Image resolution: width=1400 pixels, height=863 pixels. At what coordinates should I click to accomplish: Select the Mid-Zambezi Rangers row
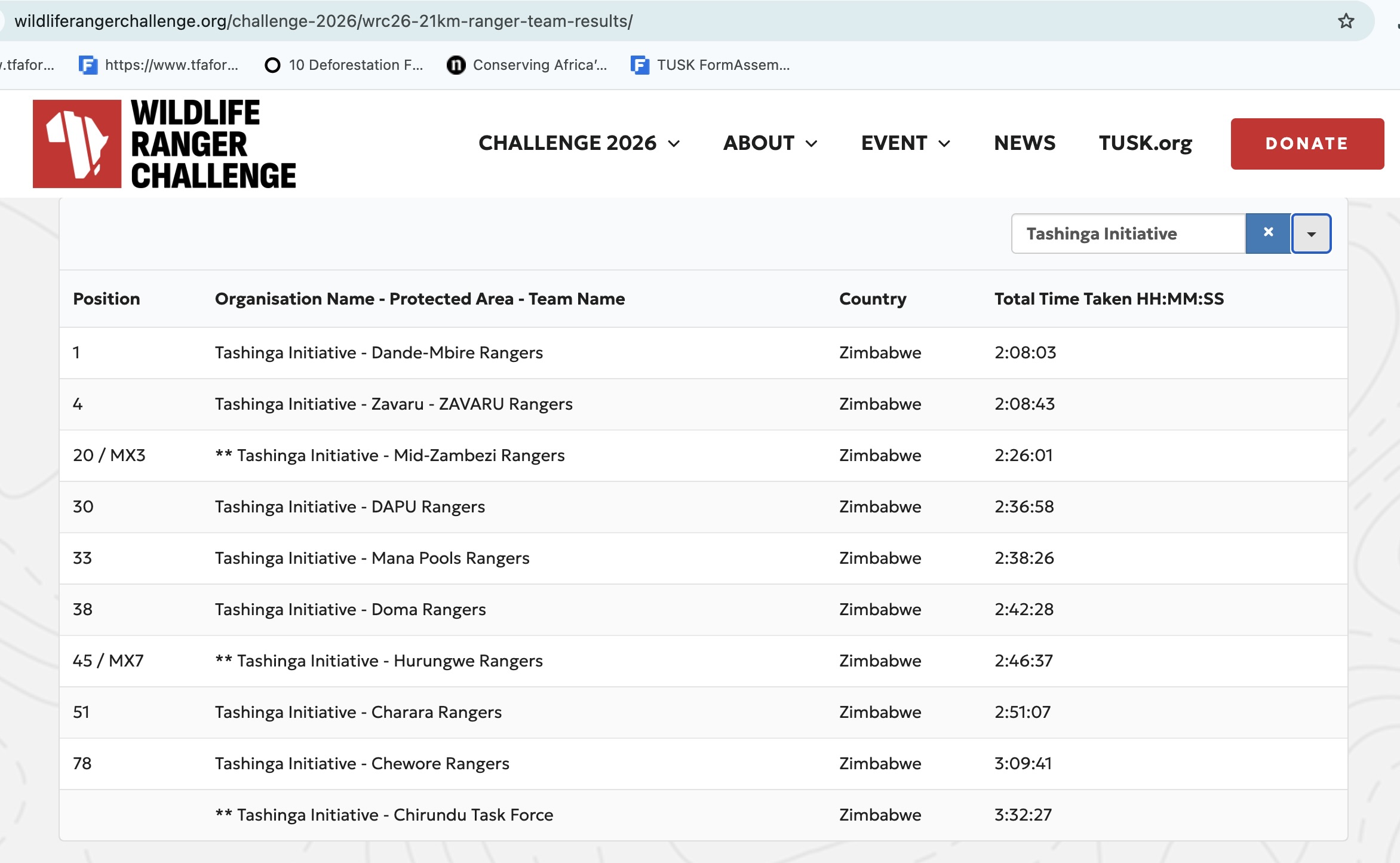click(x=704, y=456)
